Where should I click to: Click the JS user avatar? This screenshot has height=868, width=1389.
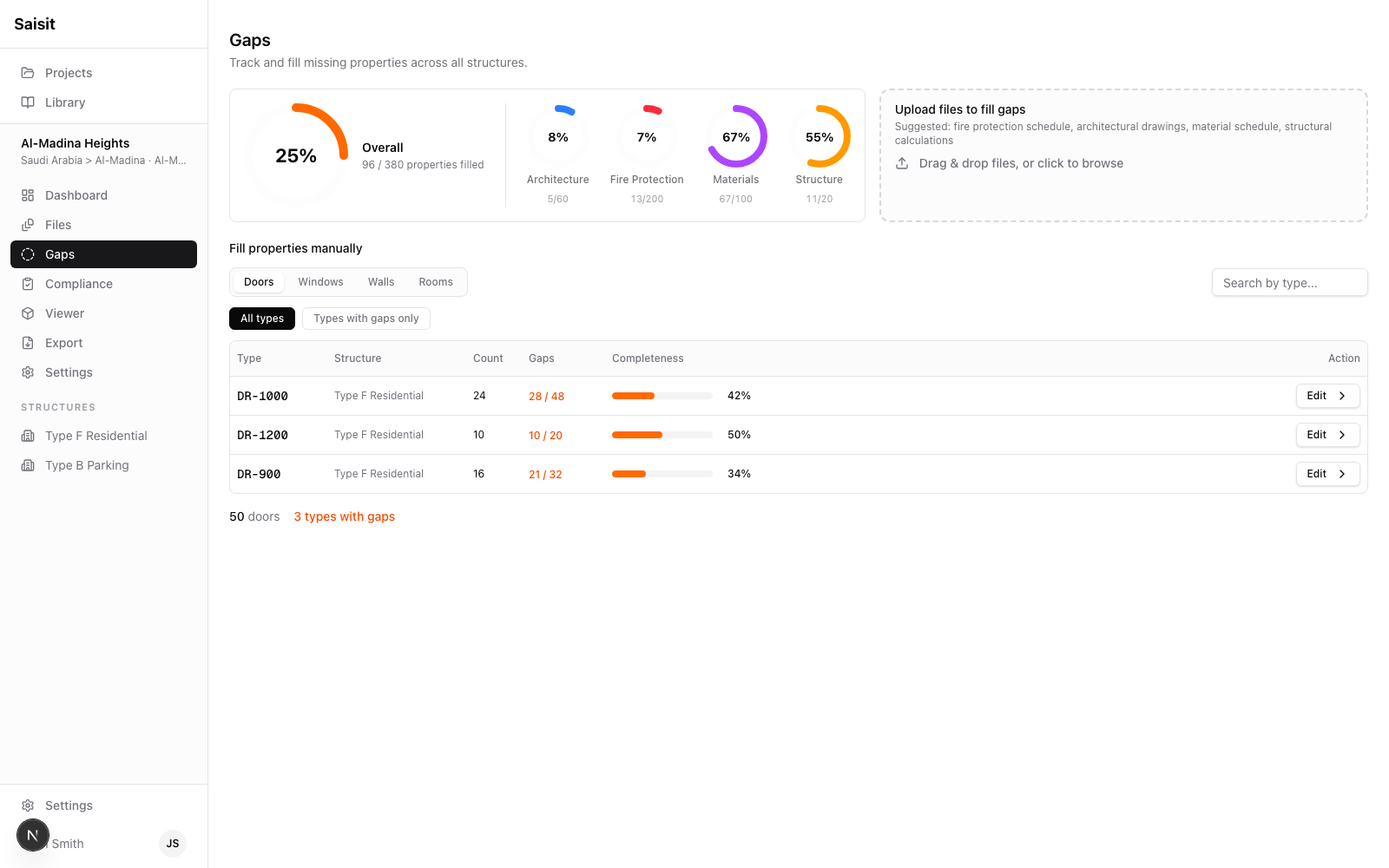coord(173,844)
